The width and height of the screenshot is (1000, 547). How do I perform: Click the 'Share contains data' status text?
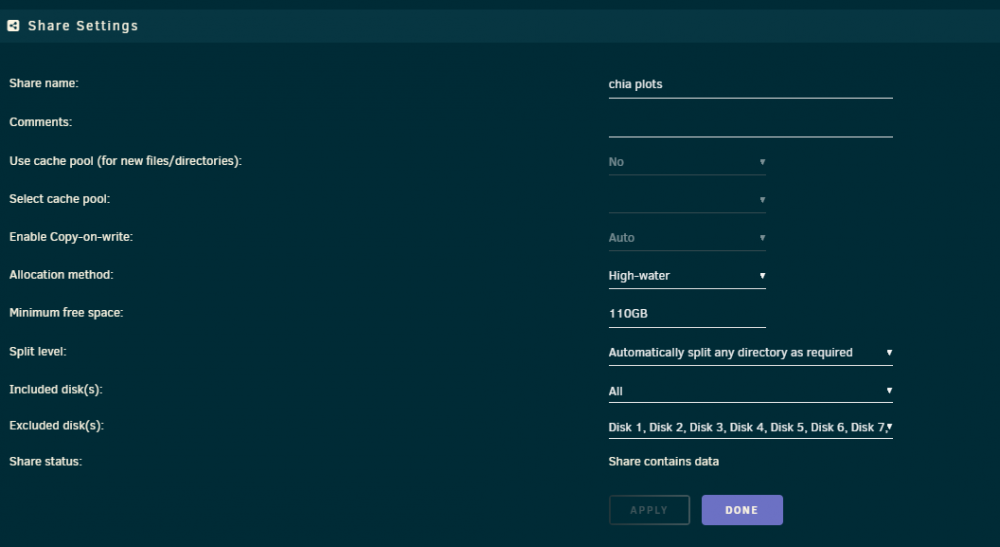click(663, 462)
